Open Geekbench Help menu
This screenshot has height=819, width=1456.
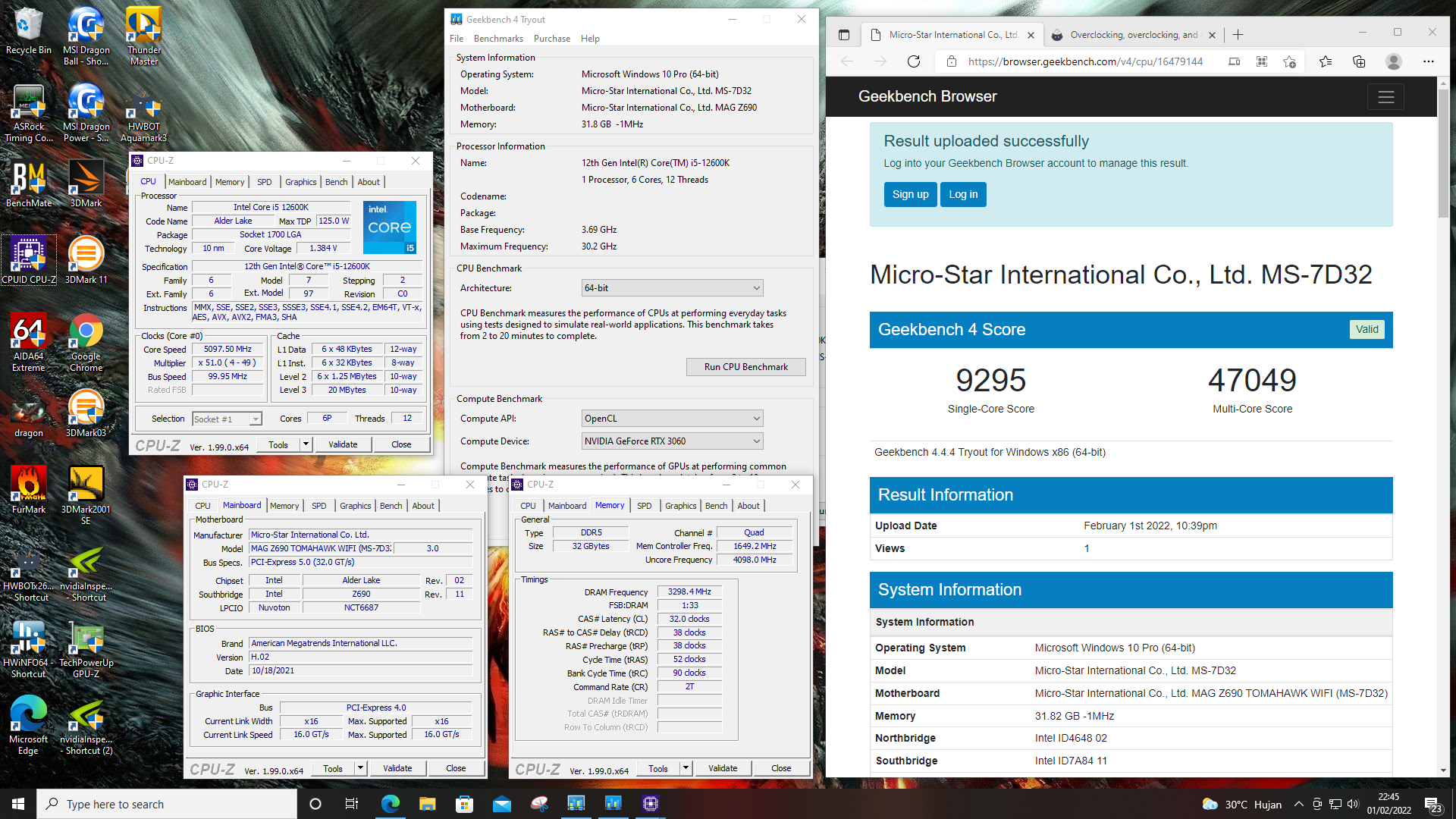click(590, 39)
